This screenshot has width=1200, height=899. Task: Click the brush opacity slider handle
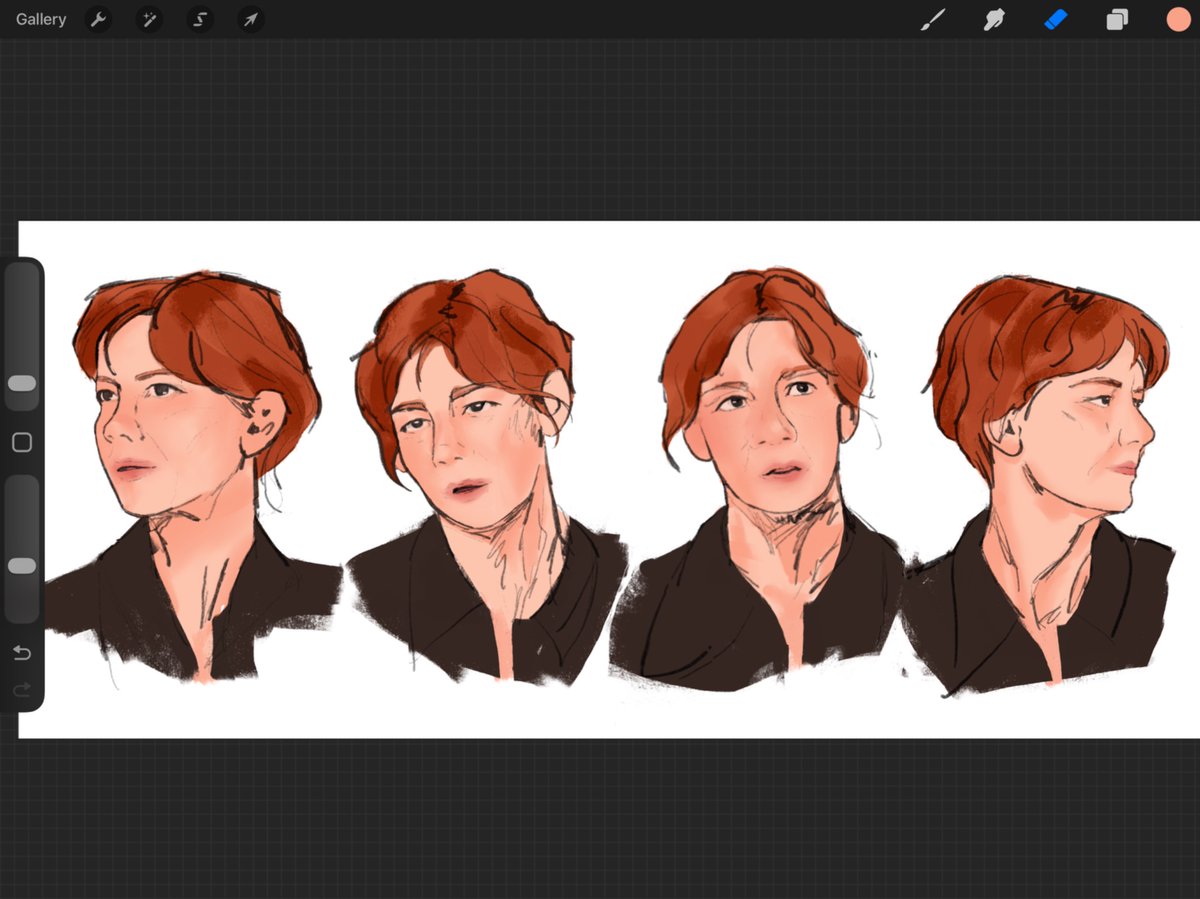(22, 566)
